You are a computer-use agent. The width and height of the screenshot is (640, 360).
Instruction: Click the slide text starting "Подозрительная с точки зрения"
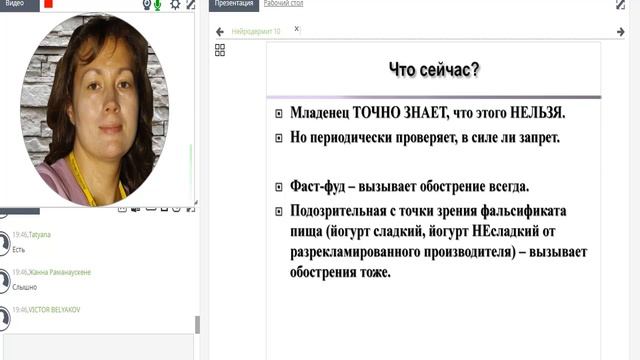pos(438,241)
